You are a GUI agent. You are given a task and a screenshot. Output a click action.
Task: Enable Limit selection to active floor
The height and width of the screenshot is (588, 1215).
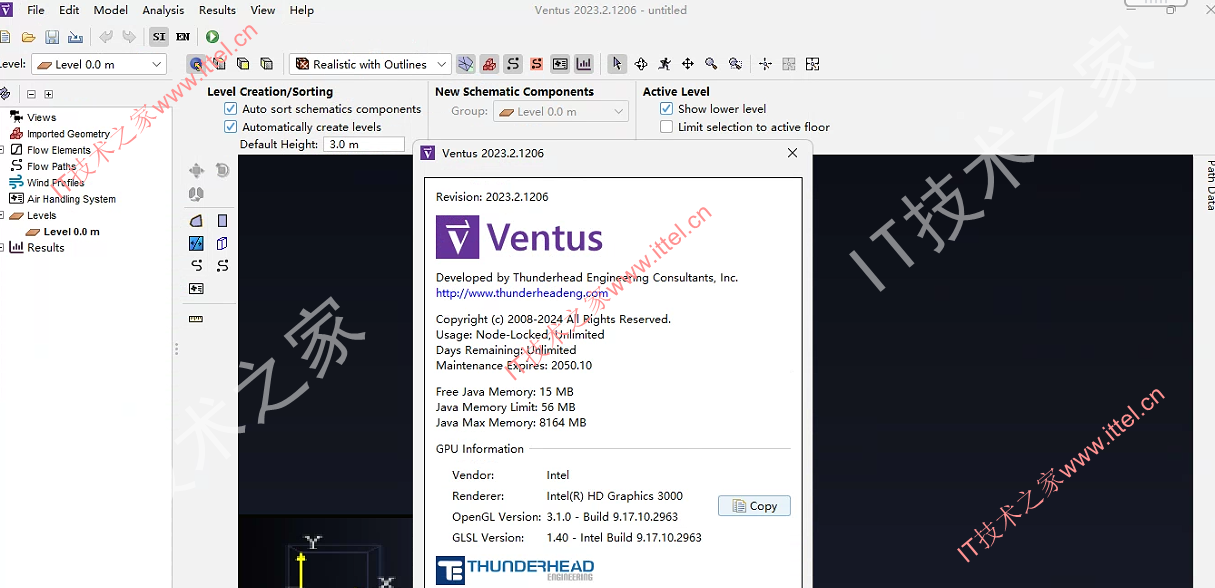(x=667, y=127)
